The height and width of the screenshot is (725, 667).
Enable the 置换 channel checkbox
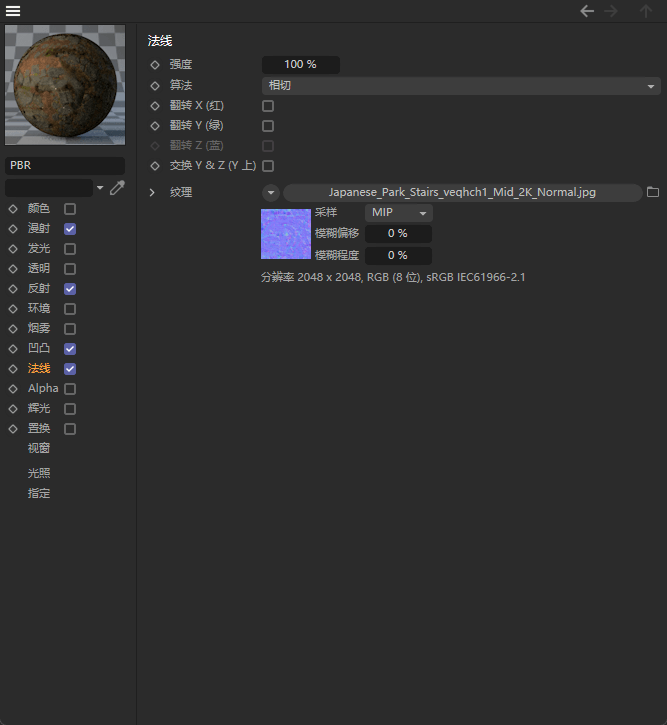[x=70, y=429]
